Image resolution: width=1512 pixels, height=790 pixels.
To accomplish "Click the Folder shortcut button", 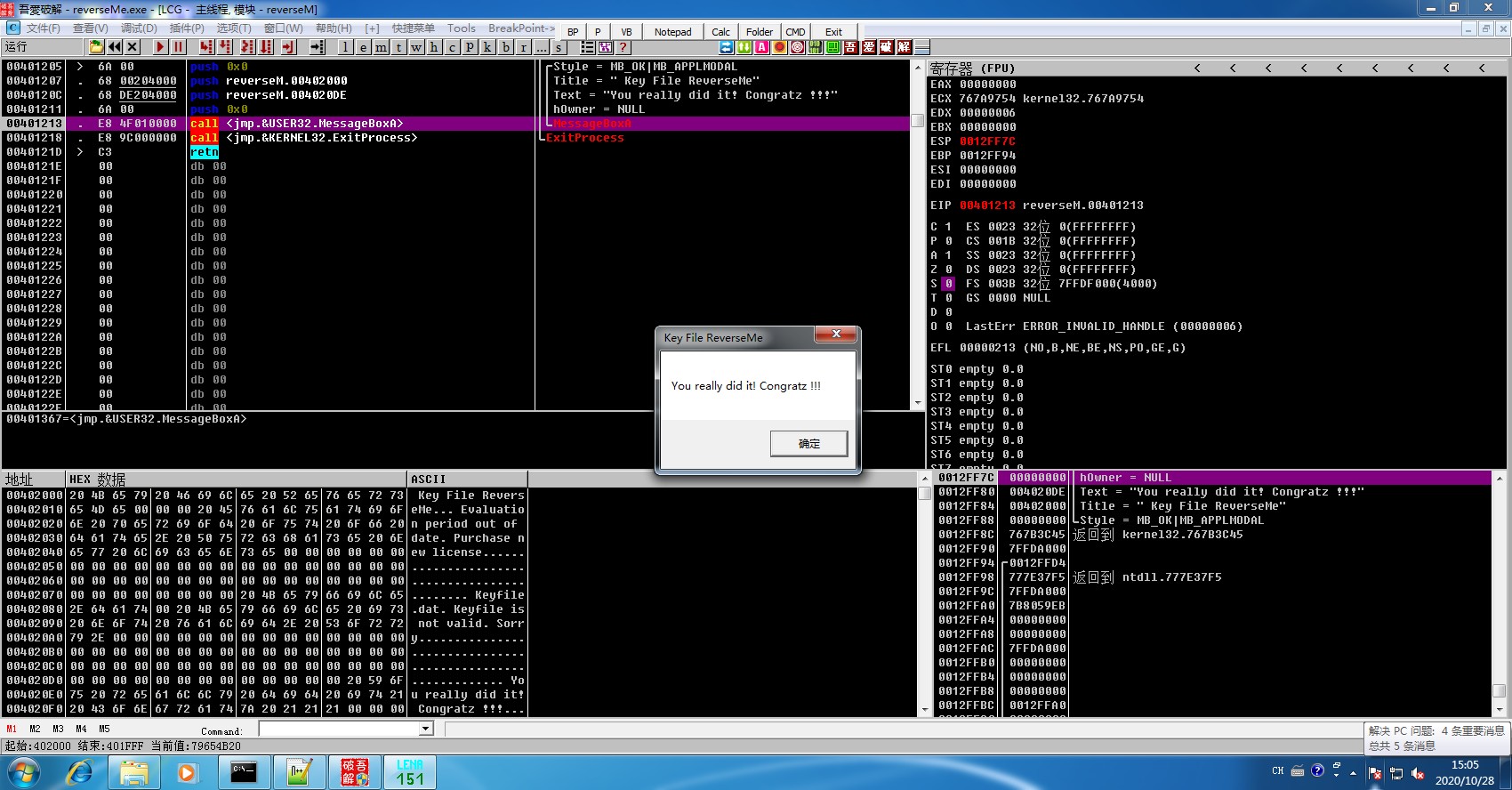I will (760, 32).
